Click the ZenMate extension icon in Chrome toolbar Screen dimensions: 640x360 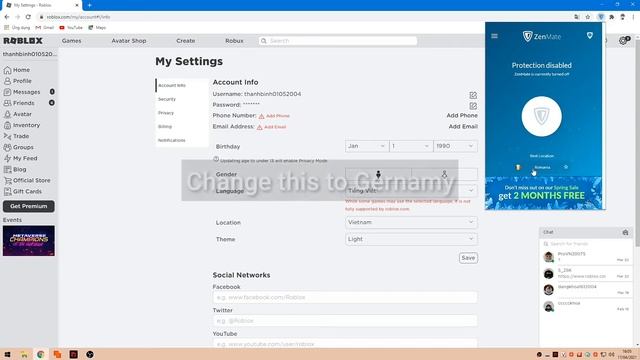(601, 17)
